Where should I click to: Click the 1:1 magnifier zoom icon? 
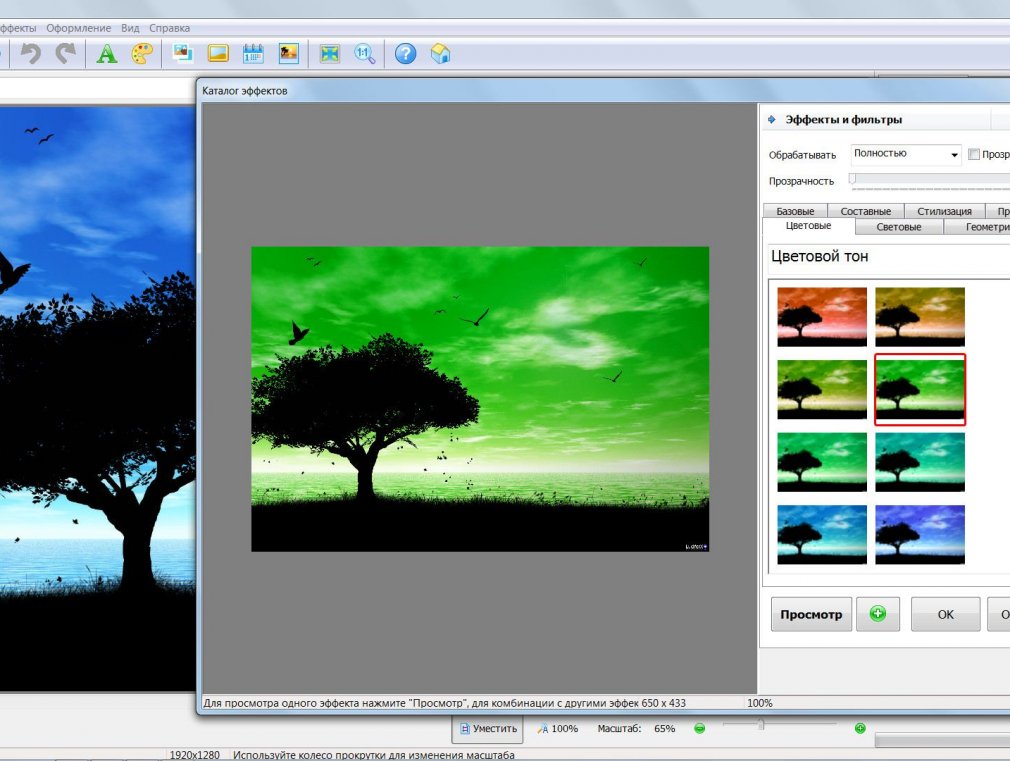click(365, 53)
